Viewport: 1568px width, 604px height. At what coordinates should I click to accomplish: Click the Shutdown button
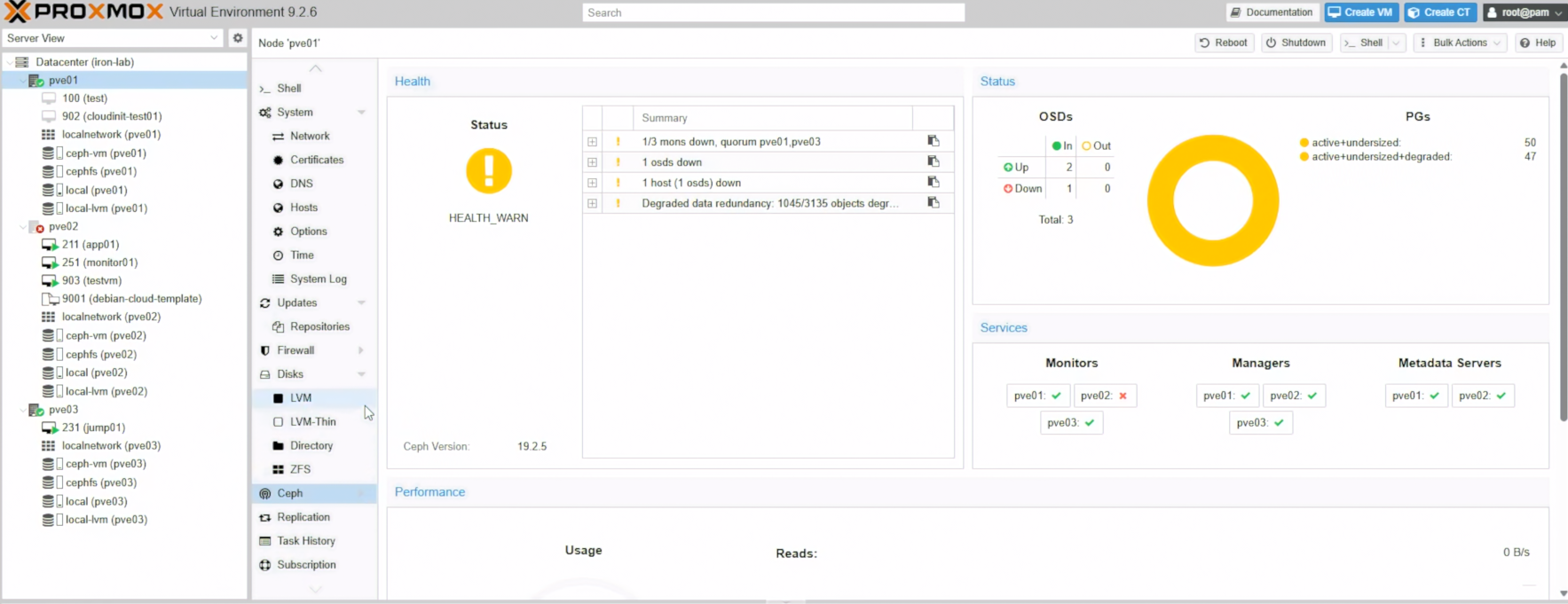(1296, 43)
